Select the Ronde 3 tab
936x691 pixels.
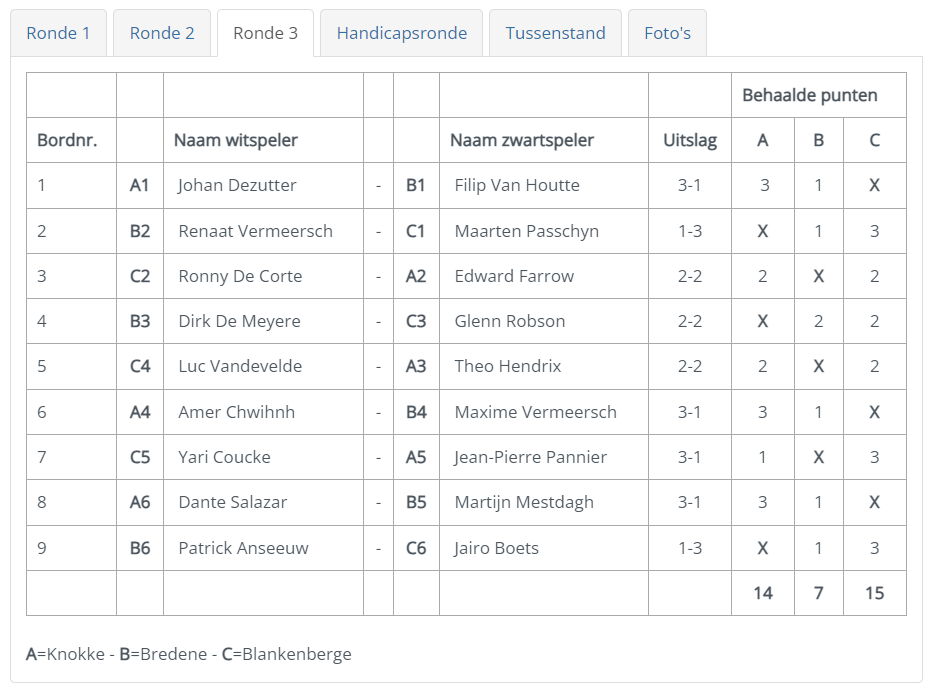(265, 33)
